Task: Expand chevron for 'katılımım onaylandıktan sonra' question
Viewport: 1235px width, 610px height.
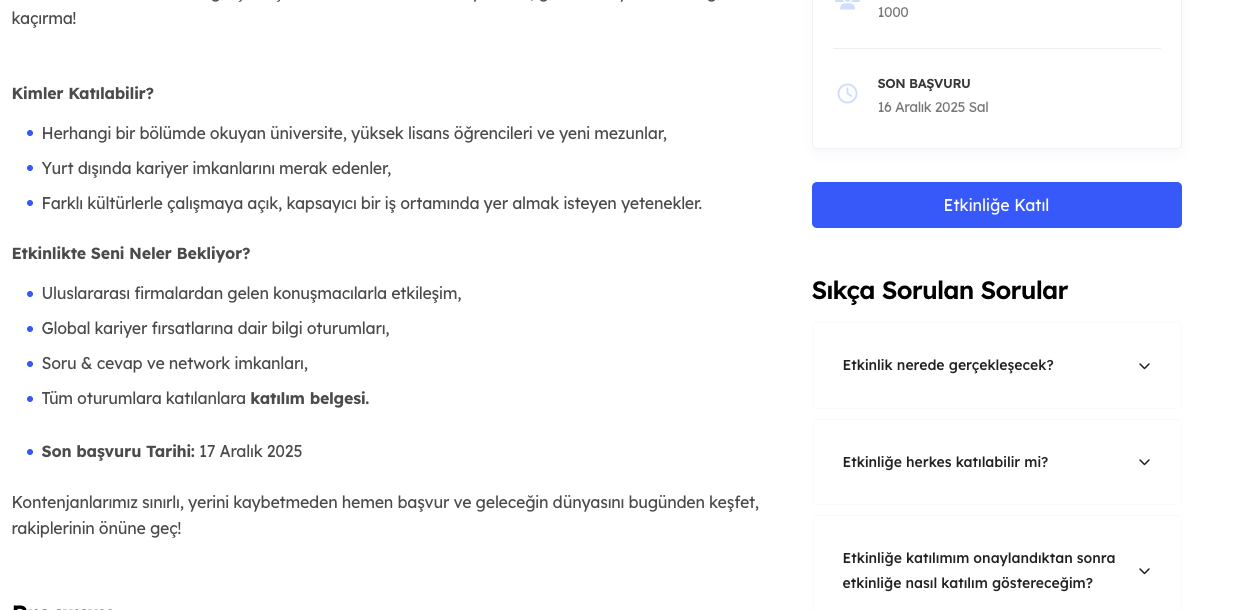Action: tap(1144, 571)
